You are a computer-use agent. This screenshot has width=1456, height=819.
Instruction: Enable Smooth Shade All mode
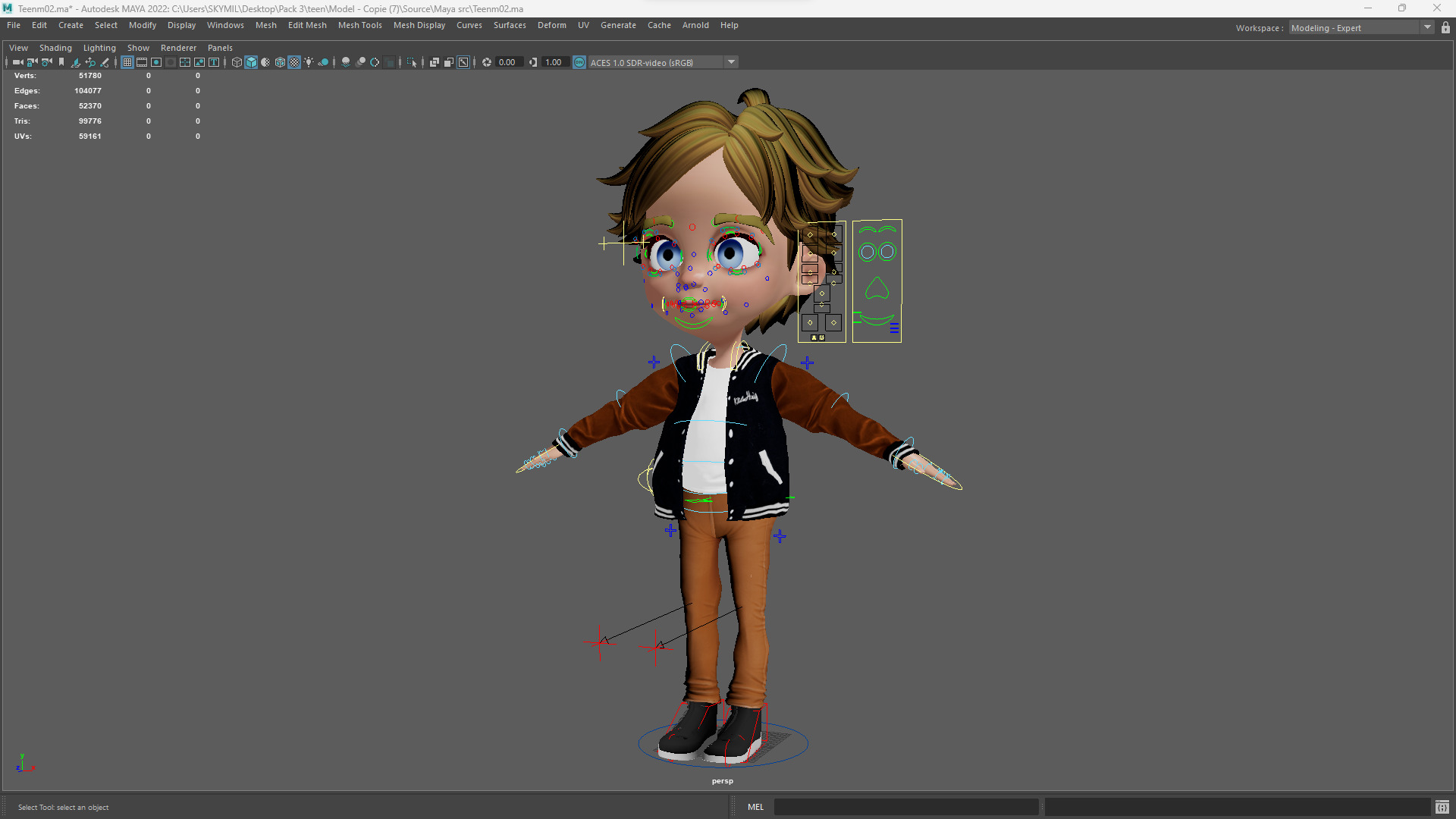pos(251,62)
